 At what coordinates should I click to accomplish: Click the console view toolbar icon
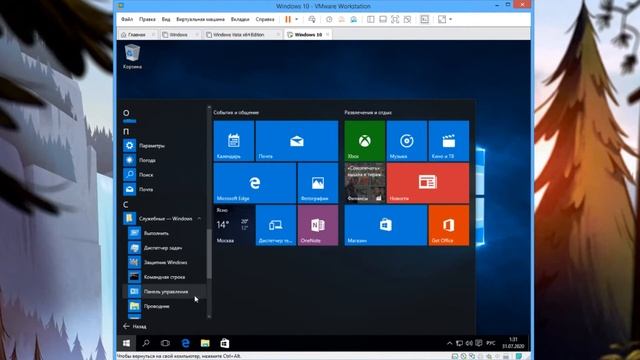click(424, 19)
